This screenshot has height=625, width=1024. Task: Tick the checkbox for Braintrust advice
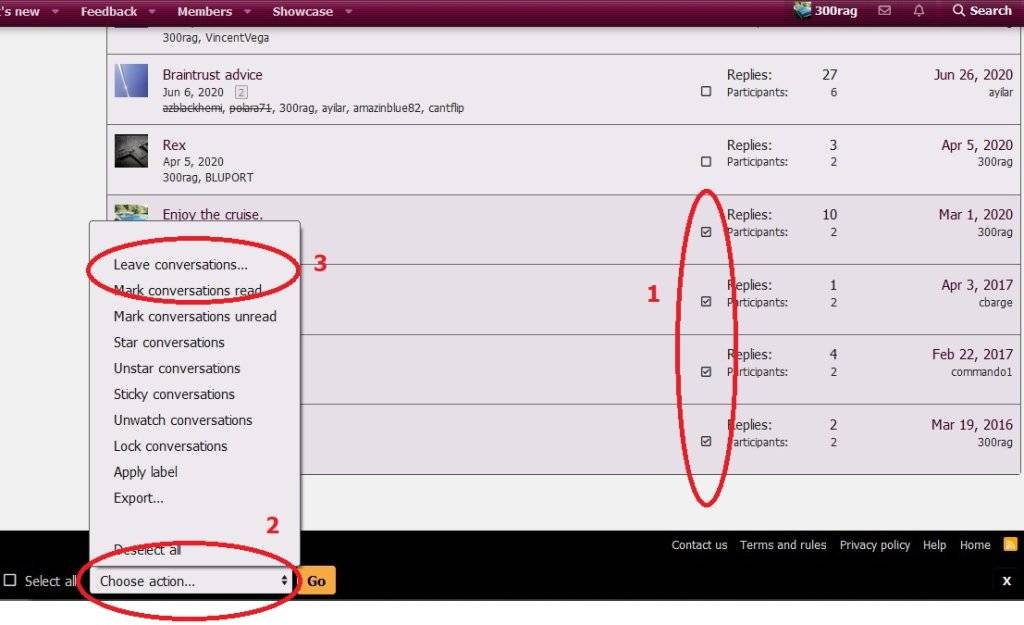pos(706,92)
